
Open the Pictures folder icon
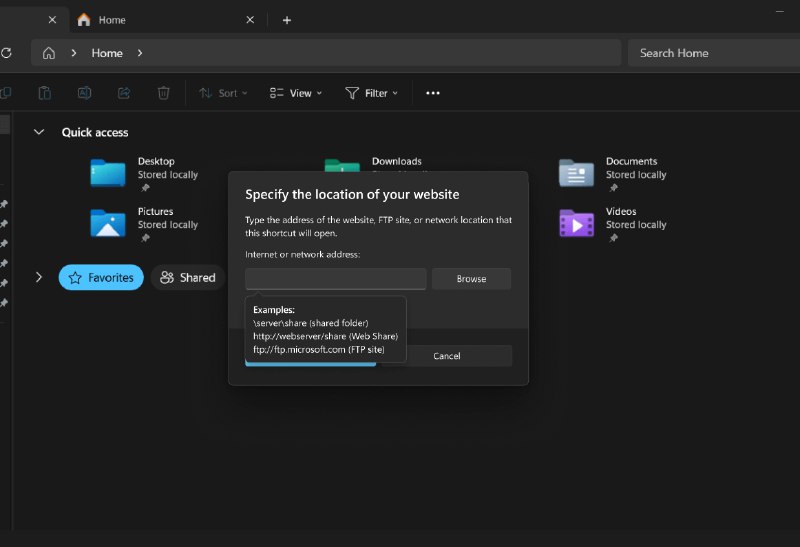(x=108, y=223)
